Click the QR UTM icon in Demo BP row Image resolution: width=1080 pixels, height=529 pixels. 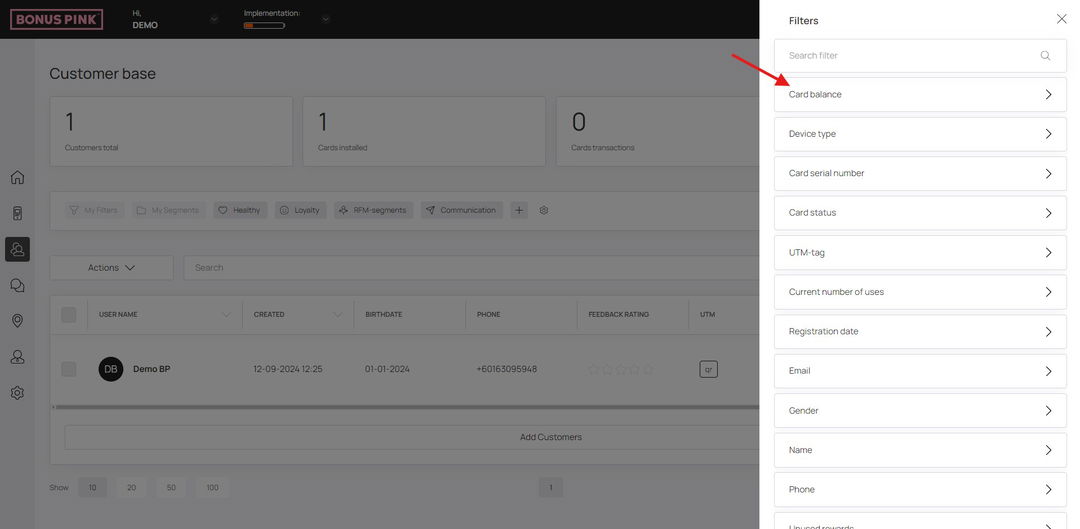click(x=708, y=369)
